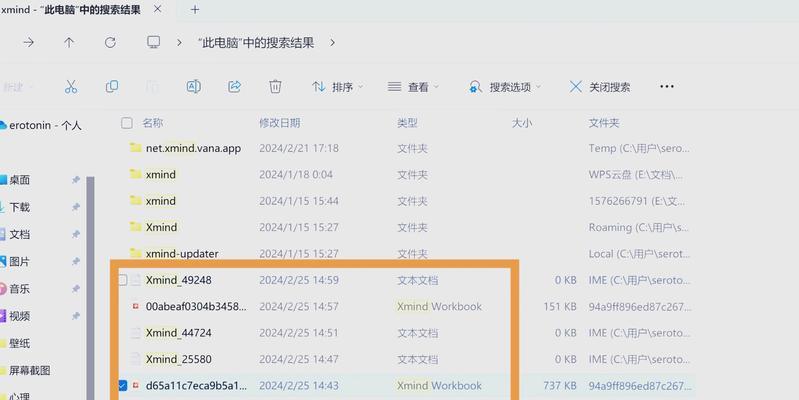Go up one folder level
Screen dimensions: 799x400
[x=69, y=43]
